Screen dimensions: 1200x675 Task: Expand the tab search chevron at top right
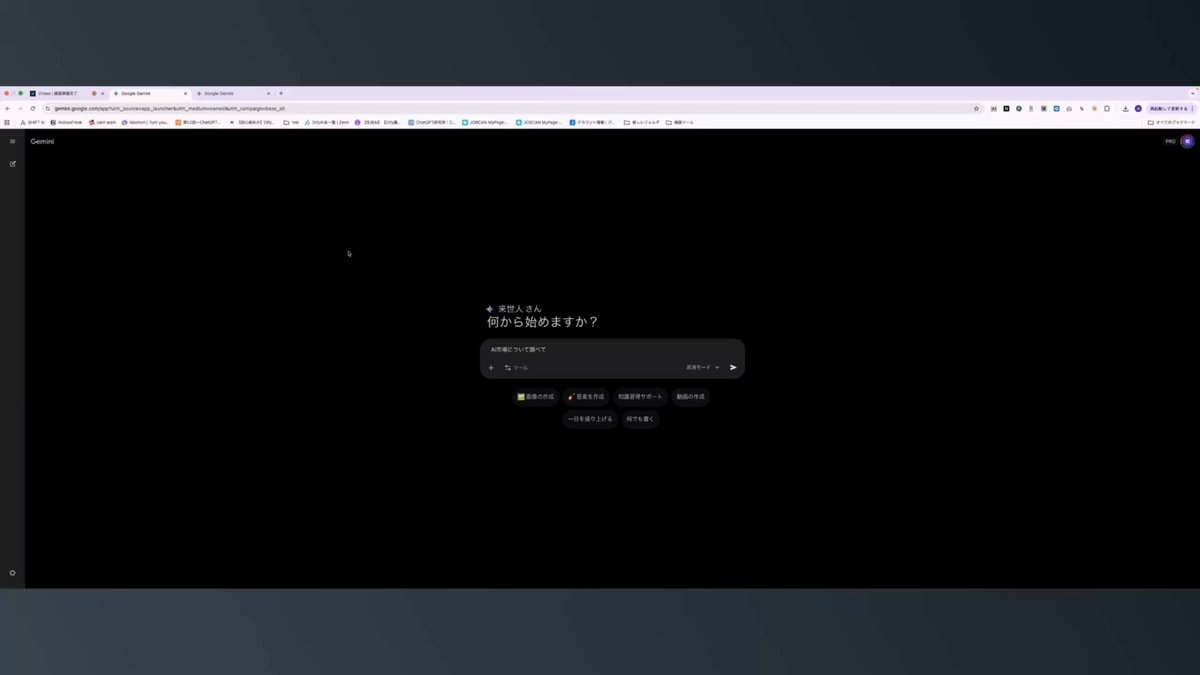1192,93
